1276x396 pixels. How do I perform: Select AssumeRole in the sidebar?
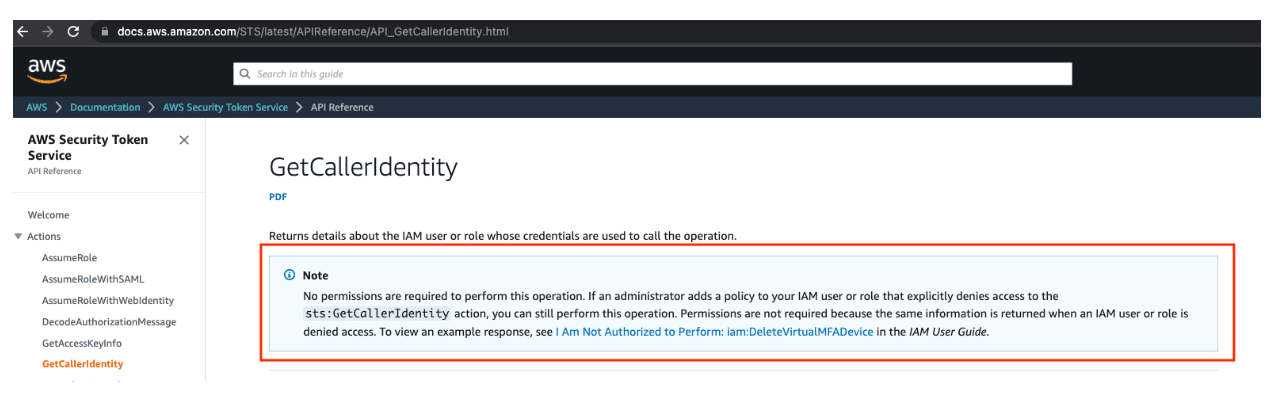click(x=68, y=258)
